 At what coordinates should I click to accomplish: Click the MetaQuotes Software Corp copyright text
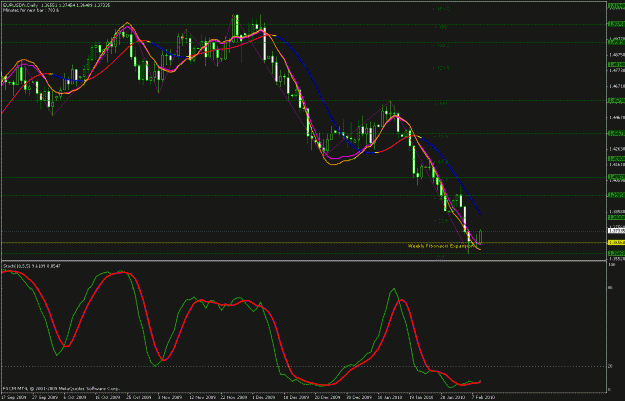pos(61,388)
